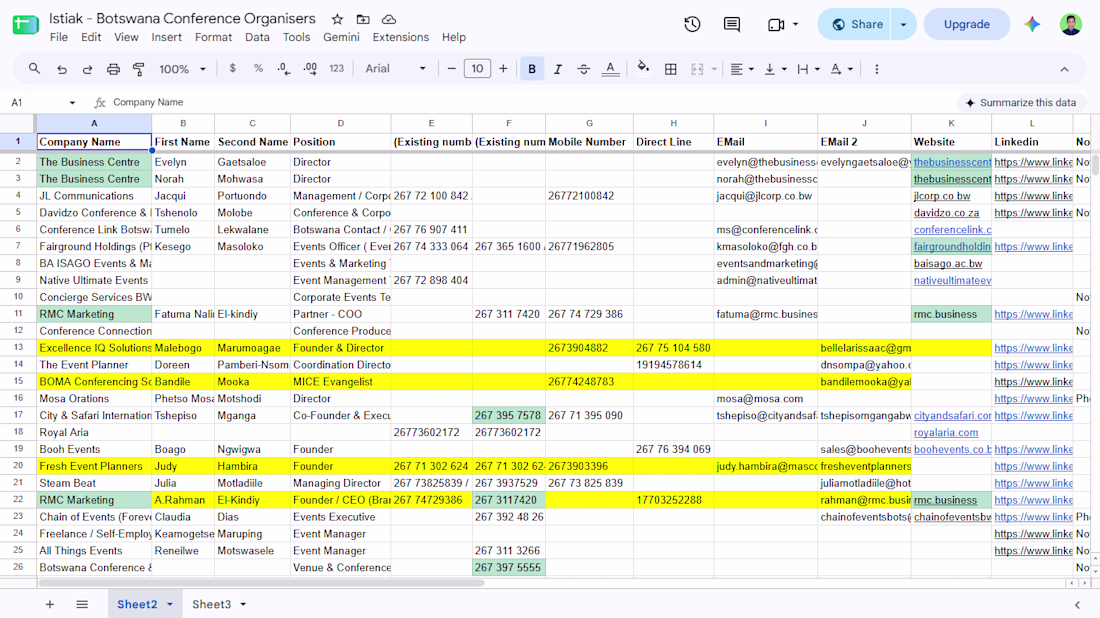Redo the last action
This screenshot has width=1100, height=618.
pos(87,69)
